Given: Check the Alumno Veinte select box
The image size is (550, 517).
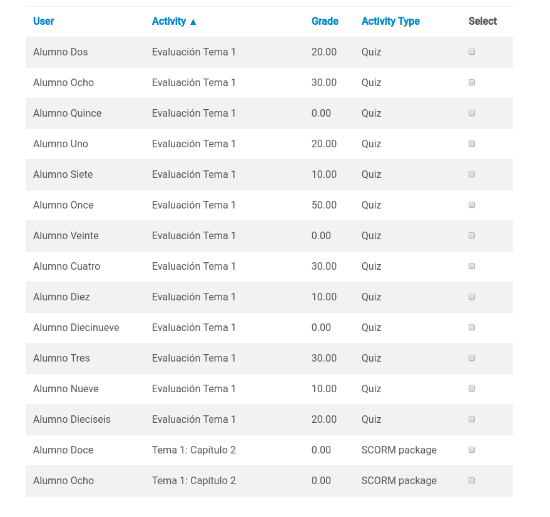Looking at the screenshot, I should point(472,235).
